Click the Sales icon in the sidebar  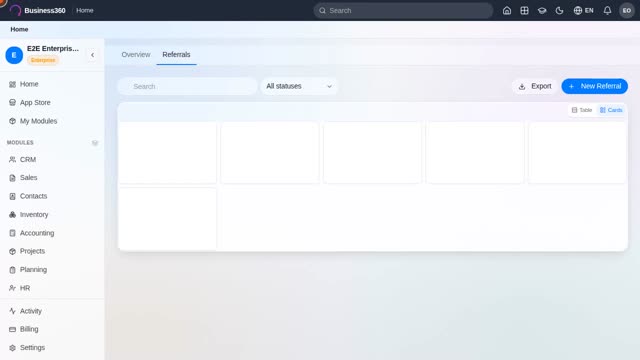12,178
